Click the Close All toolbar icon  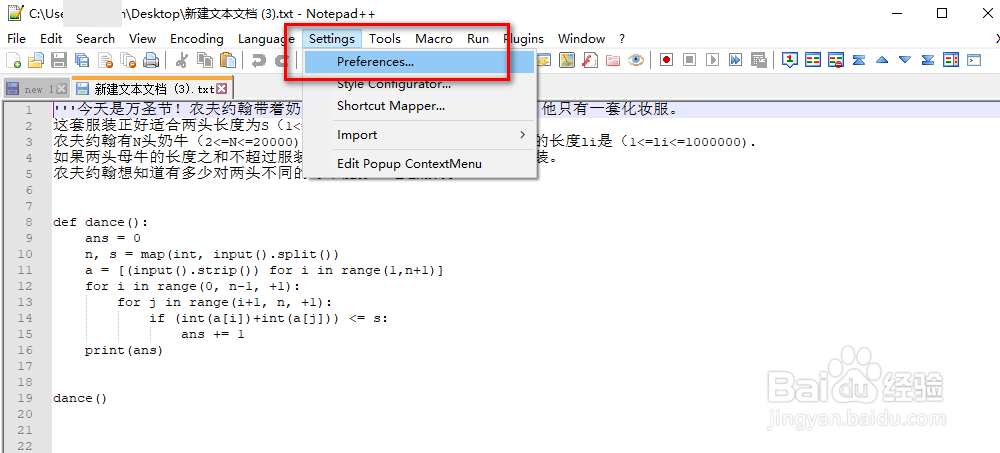128,61
